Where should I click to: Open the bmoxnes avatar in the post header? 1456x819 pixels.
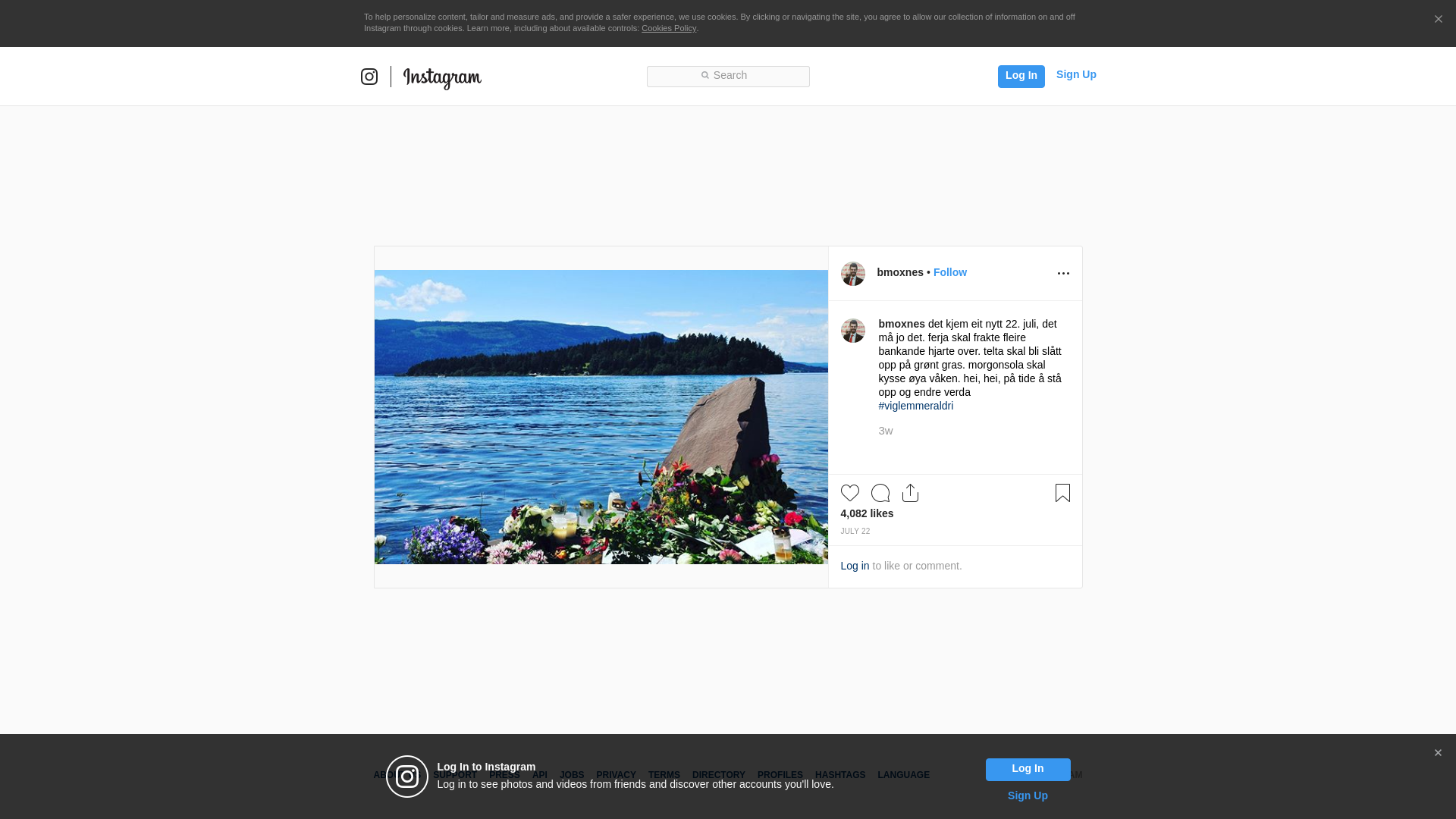tap(852, 274)
